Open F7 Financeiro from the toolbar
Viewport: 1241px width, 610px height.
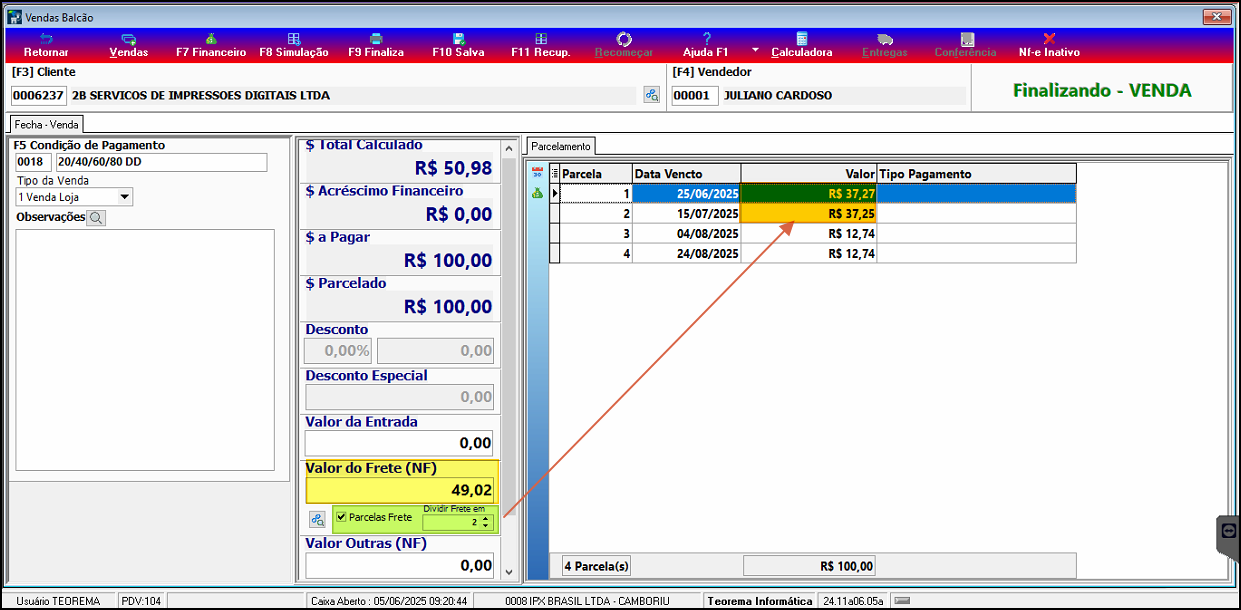coord(211,45)
